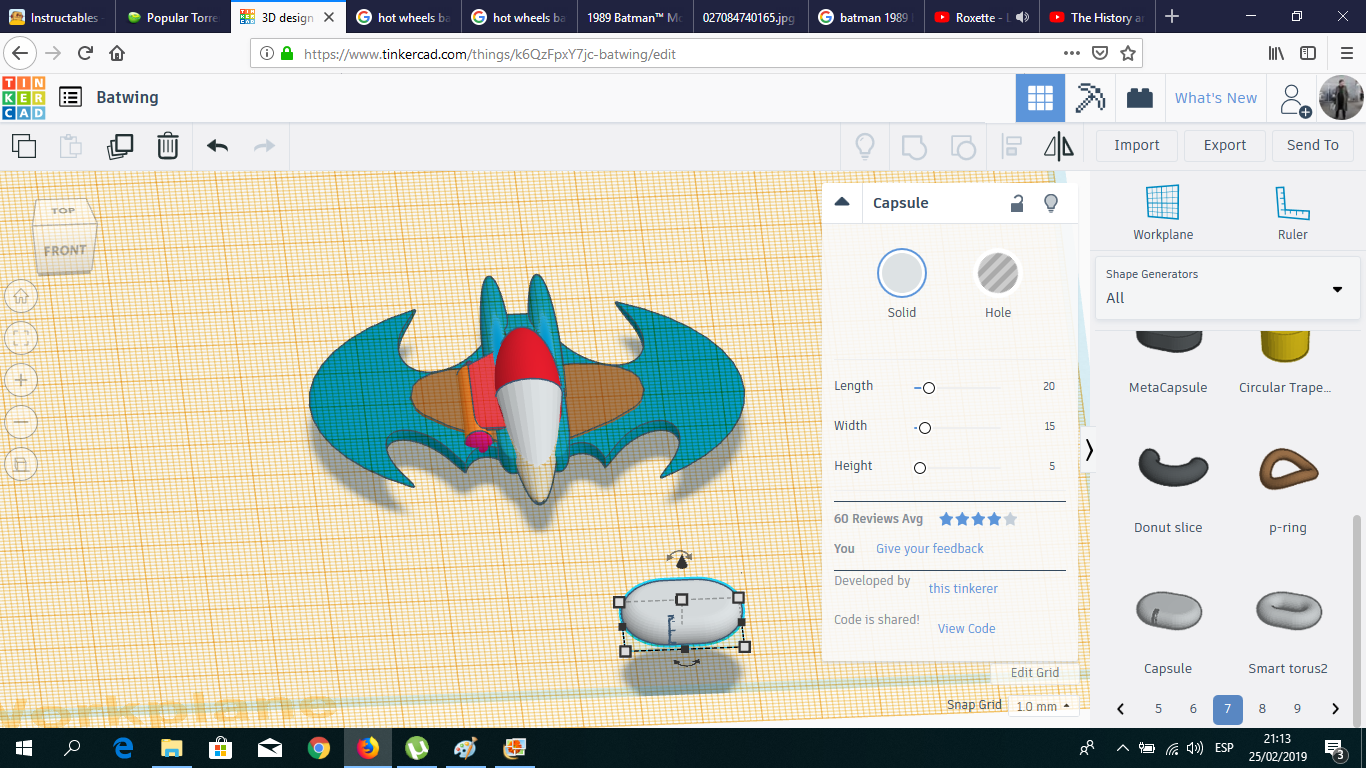Open the View Code link
The width and height of the screenshot is (1366, 768).
(x=967, y=629)
